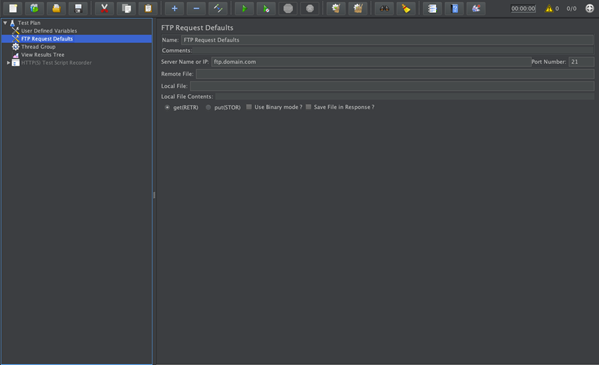Click the Name input field
This screenshot has height=365, width=599.
coord(387,40)
